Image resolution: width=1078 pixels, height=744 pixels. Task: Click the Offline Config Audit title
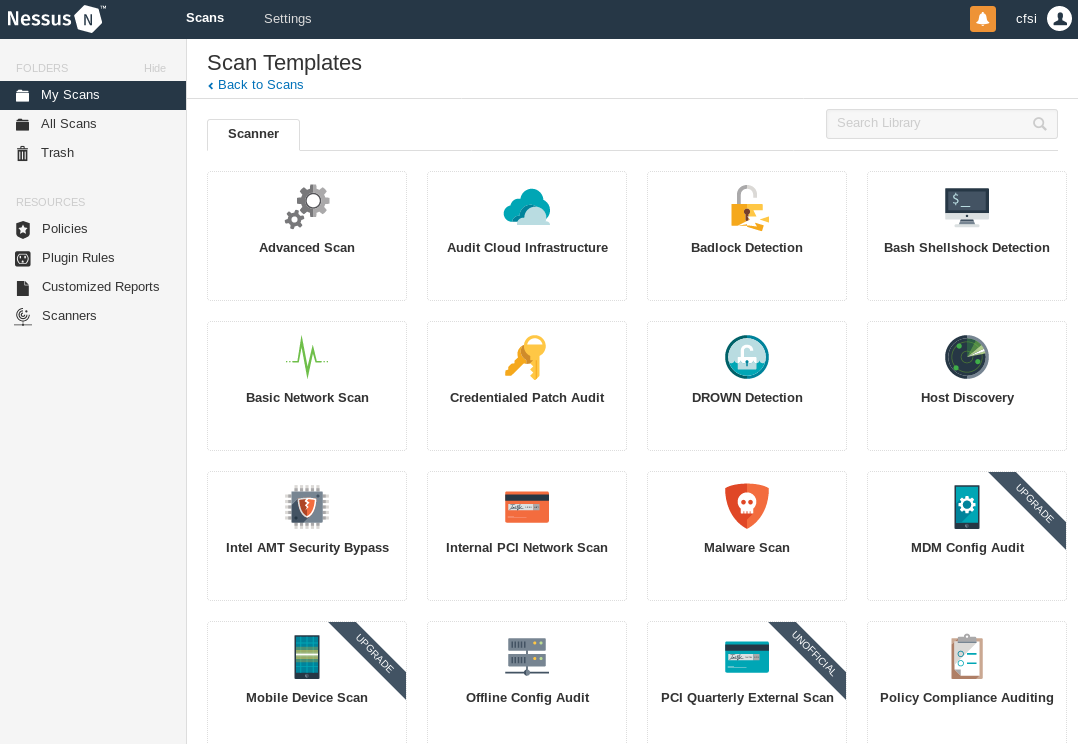pyautogui.click(x=527, y=697)
